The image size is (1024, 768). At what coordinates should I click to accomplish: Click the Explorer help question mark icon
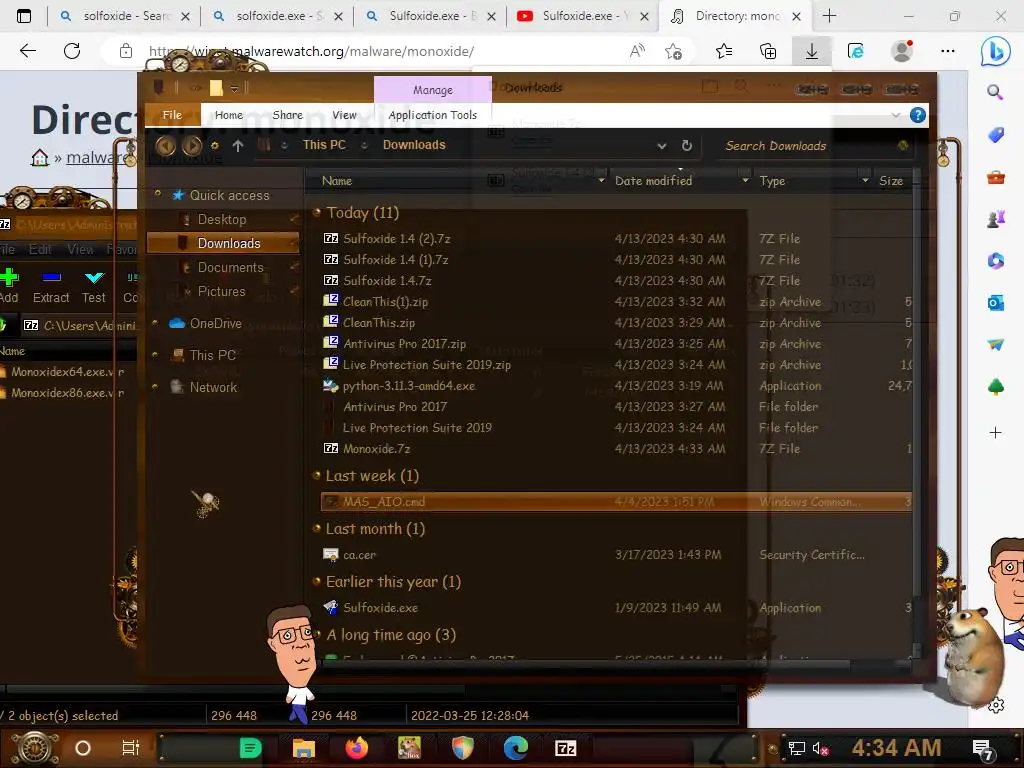tap(918, 115)
